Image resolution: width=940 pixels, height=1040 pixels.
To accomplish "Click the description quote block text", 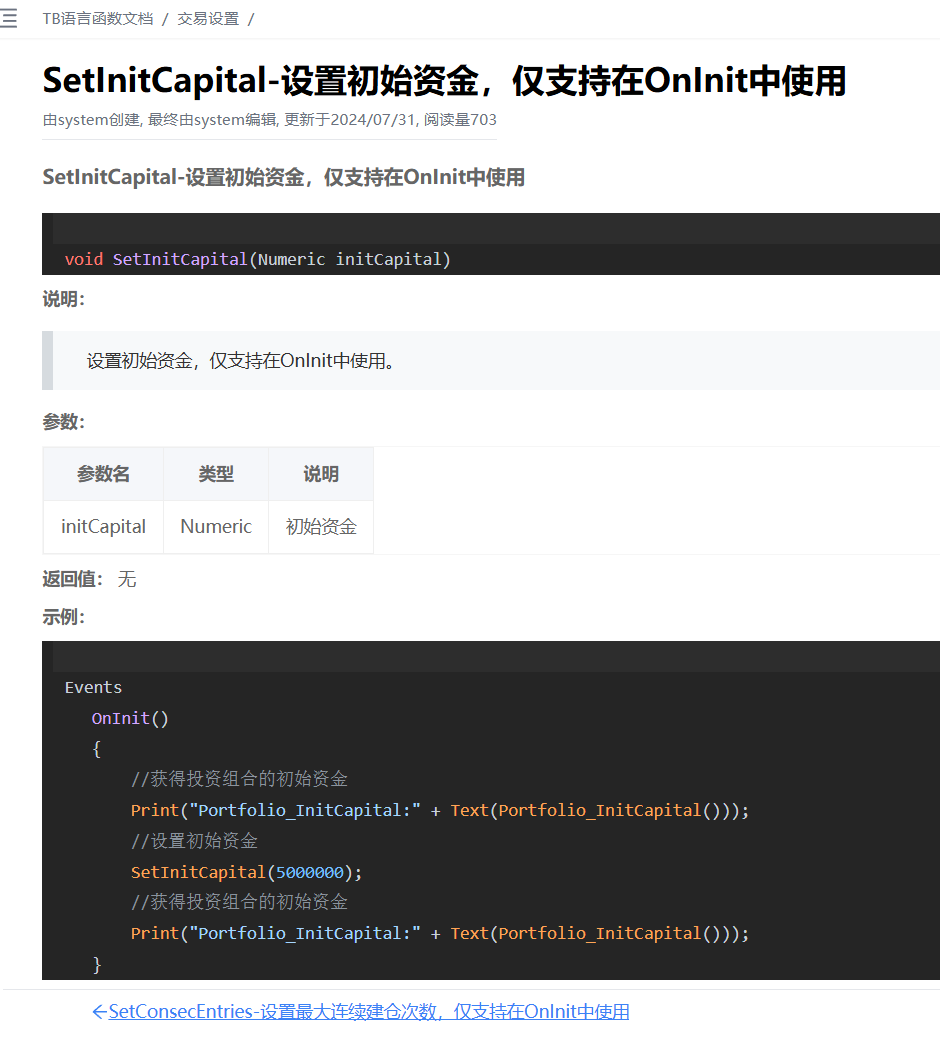I will tap(241, 361).
